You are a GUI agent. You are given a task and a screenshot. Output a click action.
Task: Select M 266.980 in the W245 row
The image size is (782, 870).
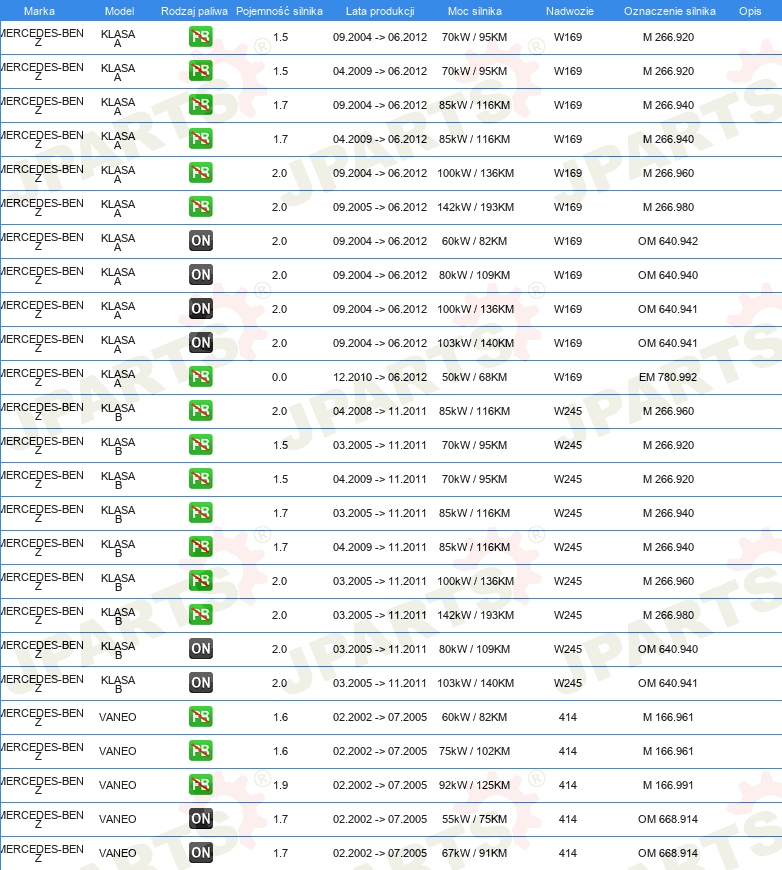[668, 615]
